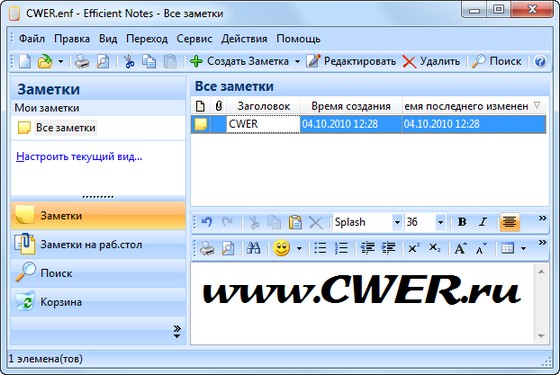Sort by Время создания column header
The height and width of the screenshot is (375, 560).
(351, 106)
